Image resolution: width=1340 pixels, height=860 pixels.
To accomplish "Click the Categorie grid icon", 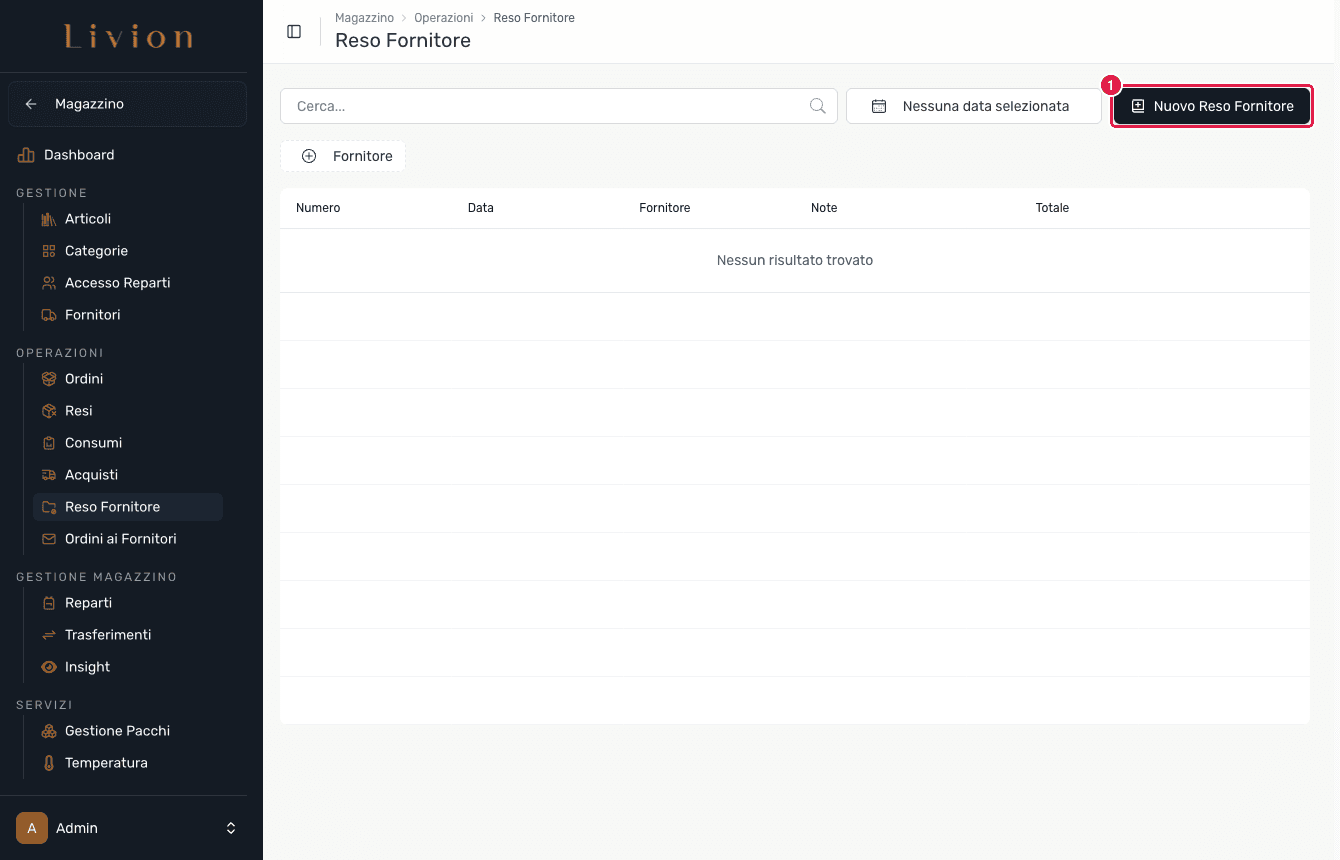I will point(49,251).
